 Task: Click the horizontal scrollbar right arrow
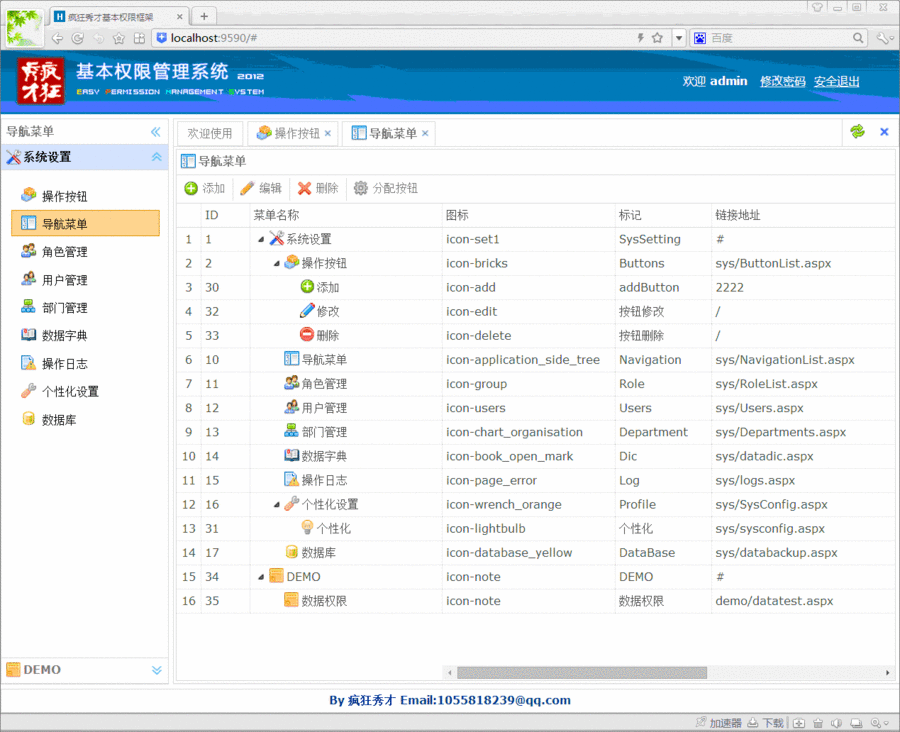click(887, 672)
